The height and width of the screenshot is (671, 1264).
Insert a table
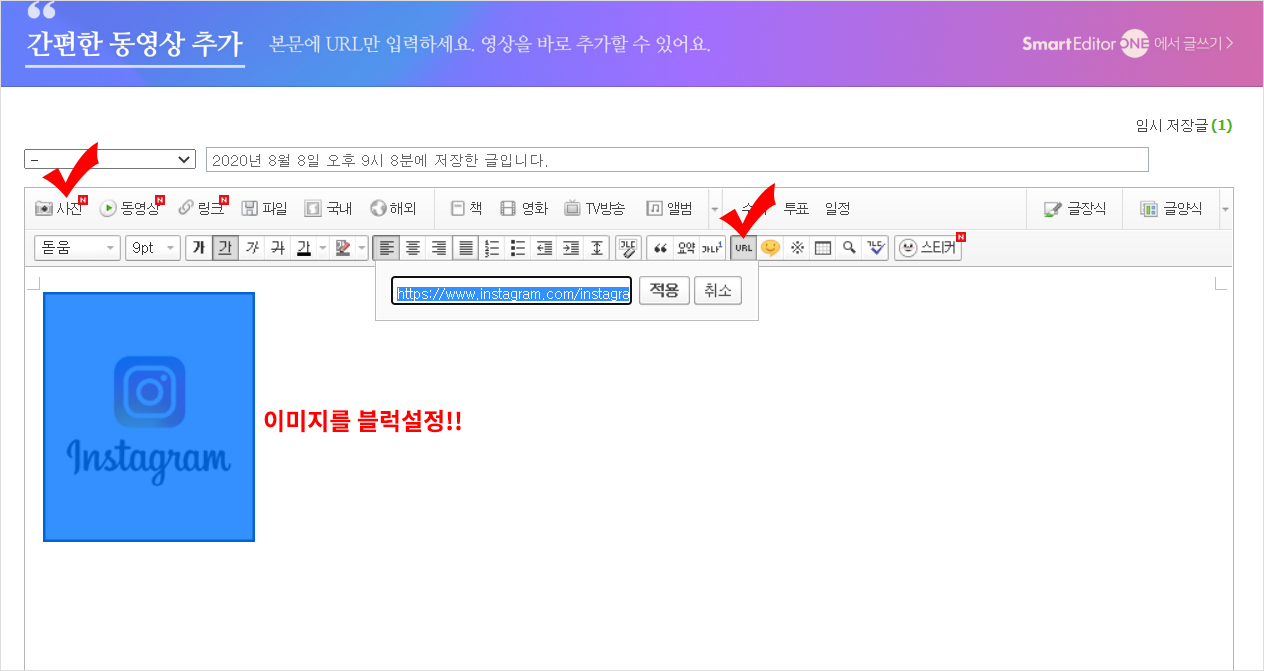click(x=823, y=248)
